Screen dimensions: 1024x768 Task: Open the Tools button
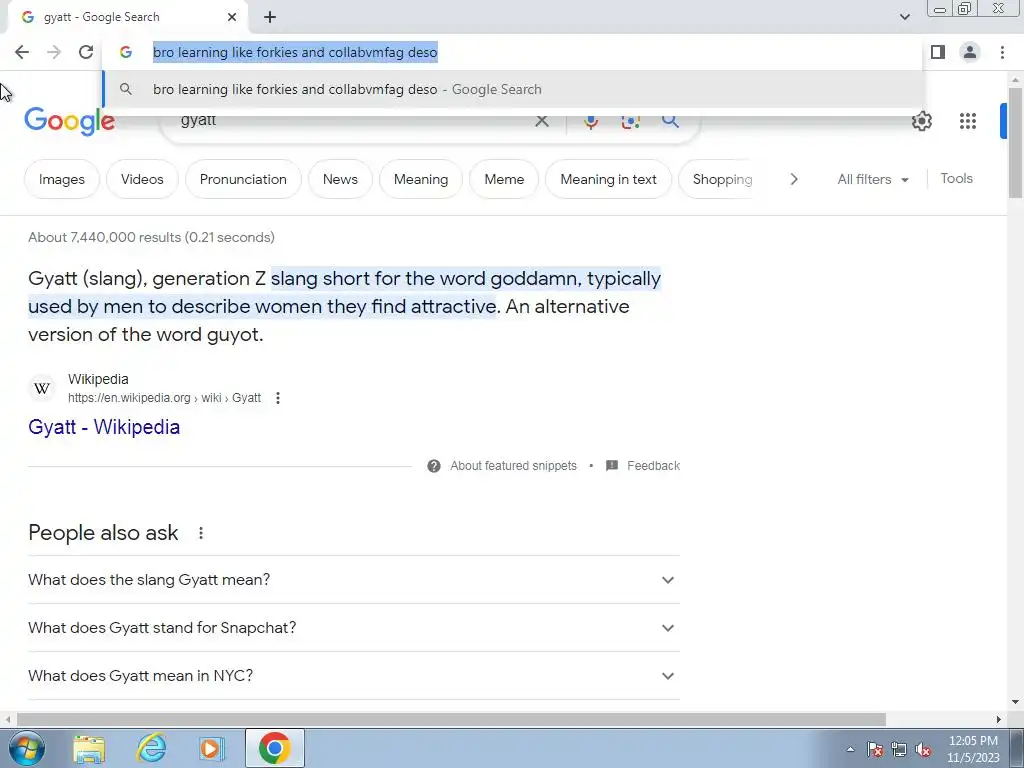click(956, 178)
